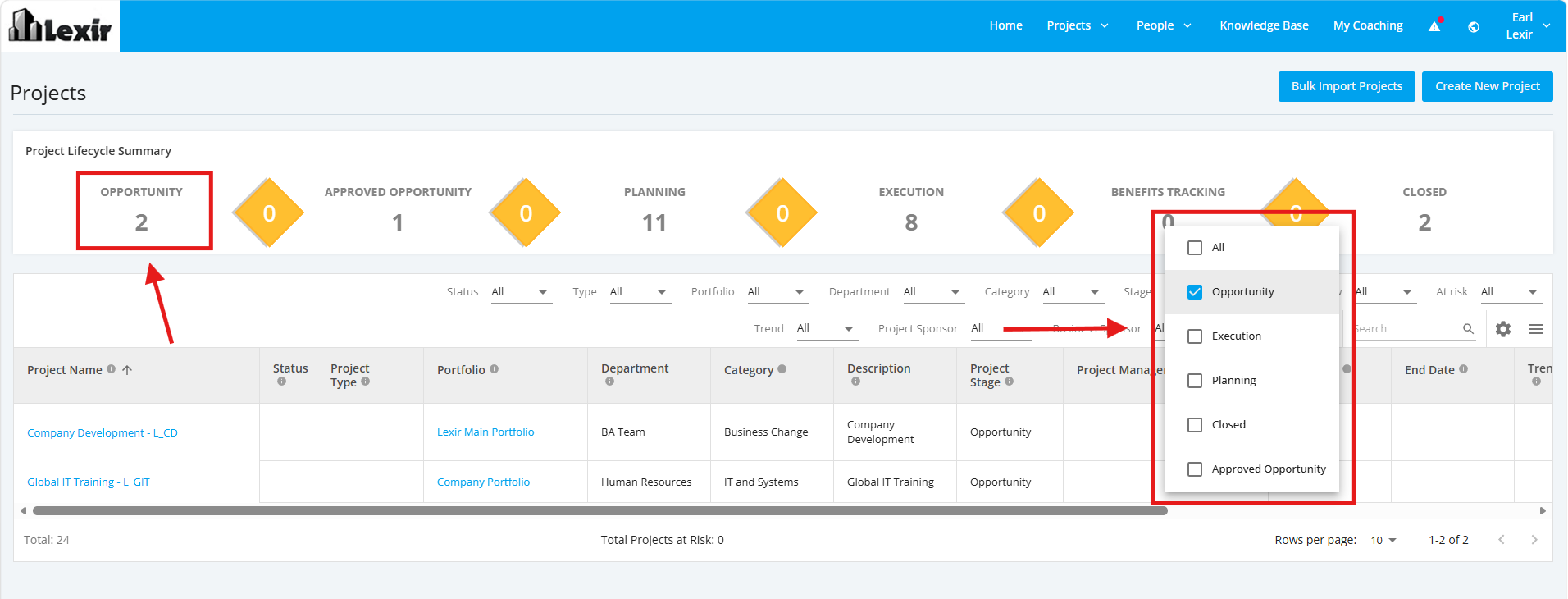Uncheck the Opportunity checkbox
1568x599 pixels.
[x=1195, y=292]
